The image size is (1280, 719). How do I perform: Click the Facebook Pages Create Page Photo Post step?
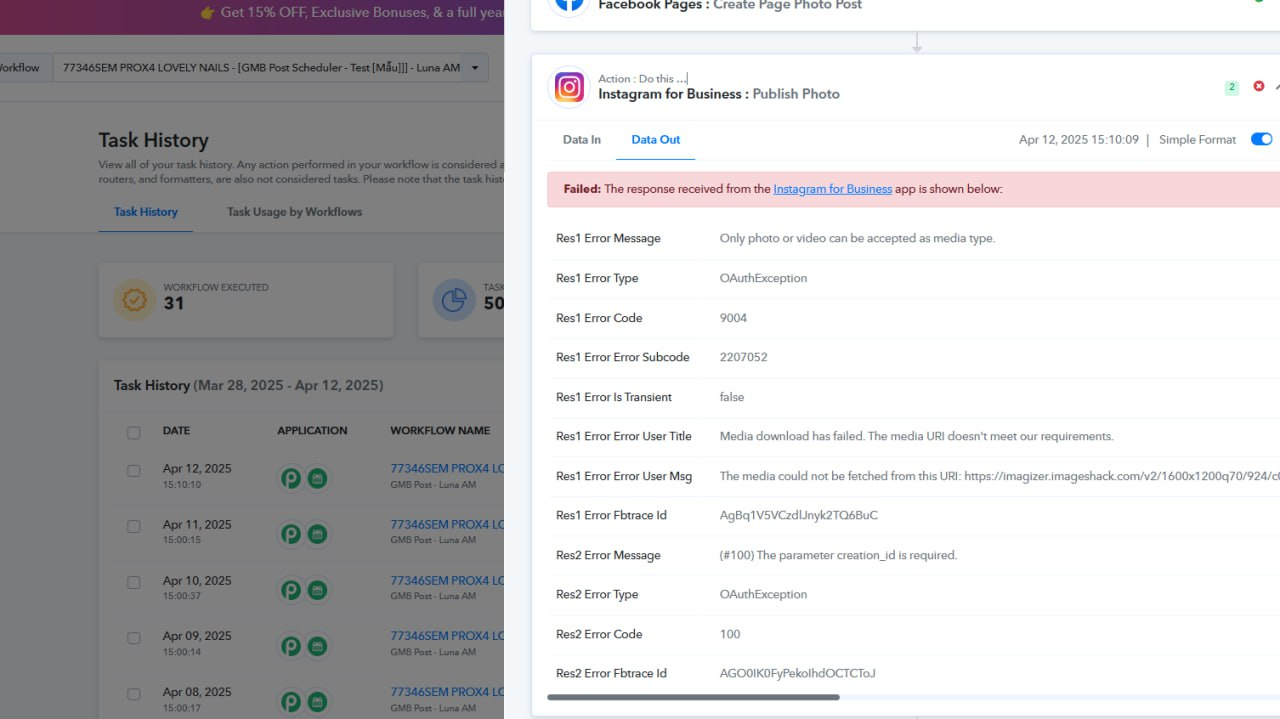pos(730,5)
